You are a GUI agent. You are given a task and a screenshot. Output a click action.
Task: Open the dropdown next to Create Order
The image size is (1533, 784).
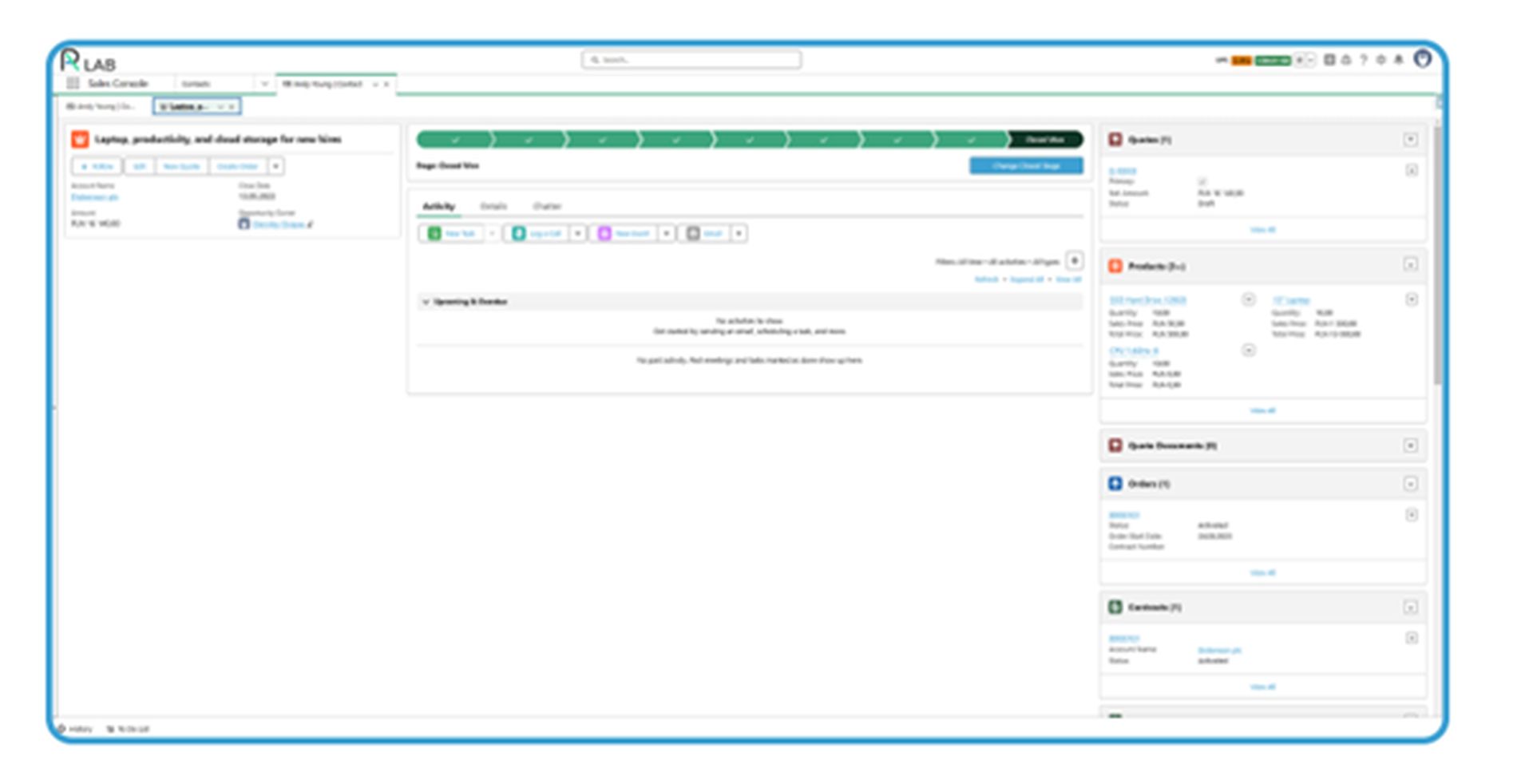click(x=275, y=166)
